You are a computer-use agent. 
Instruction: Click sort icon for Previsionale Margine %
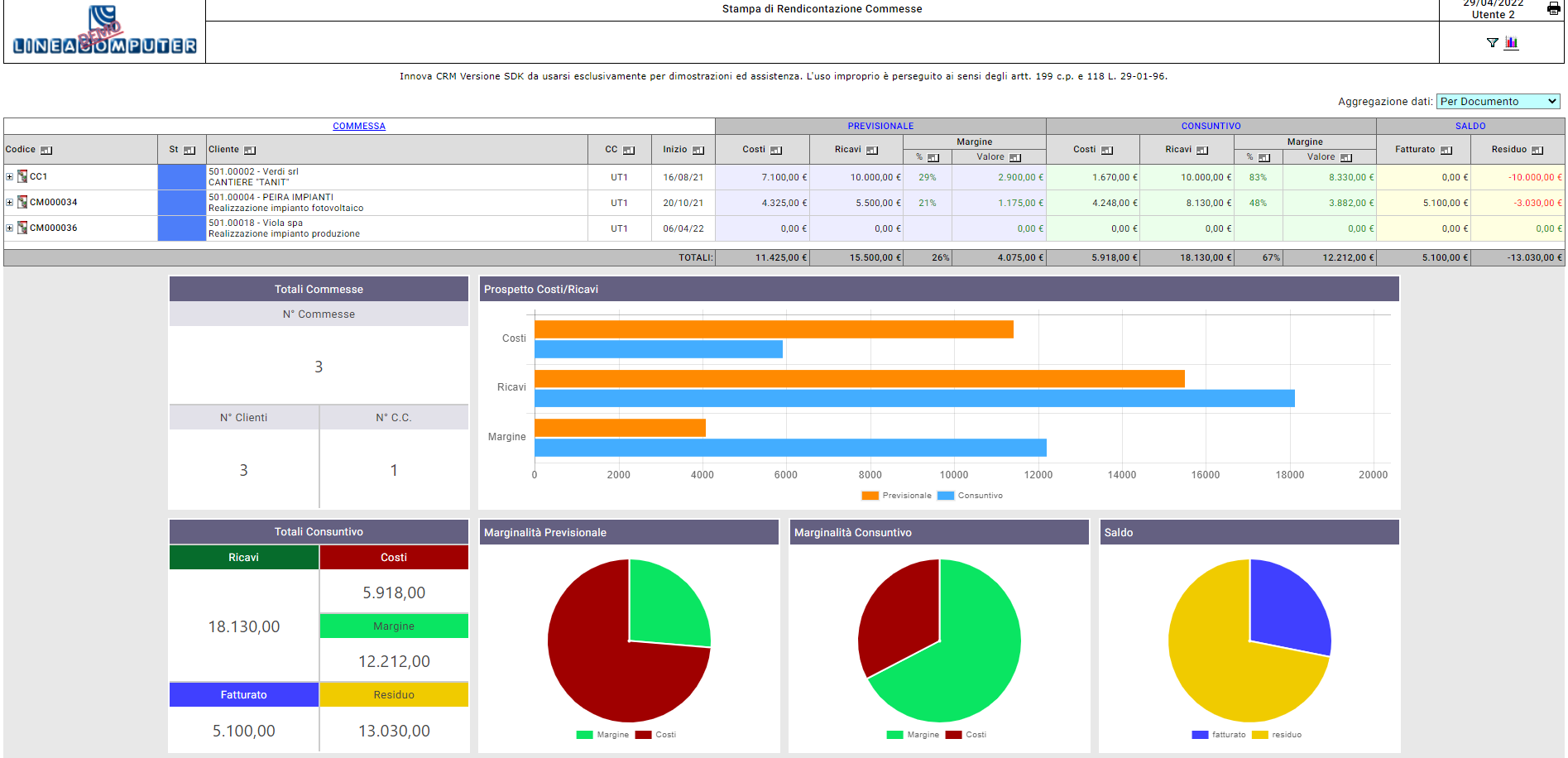coord(933,158)
